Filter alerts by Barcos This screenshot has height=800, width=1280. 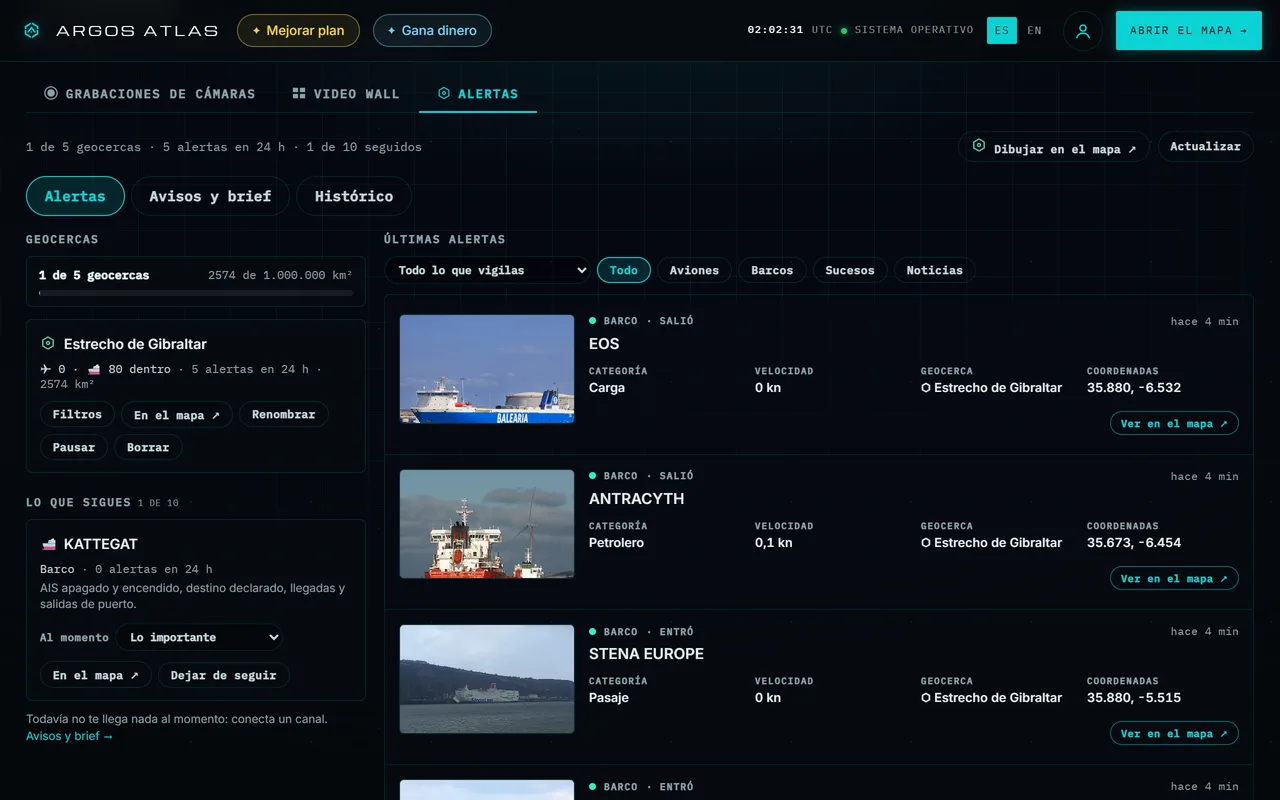(772, 270)
